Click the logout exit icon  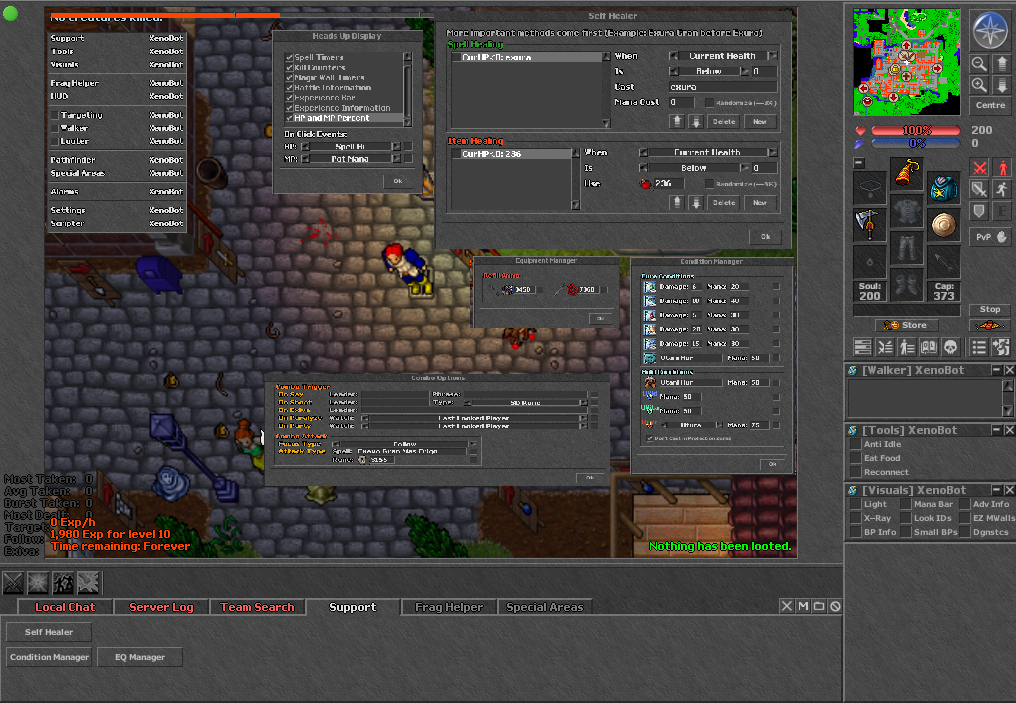click(x=1001, y=347)
